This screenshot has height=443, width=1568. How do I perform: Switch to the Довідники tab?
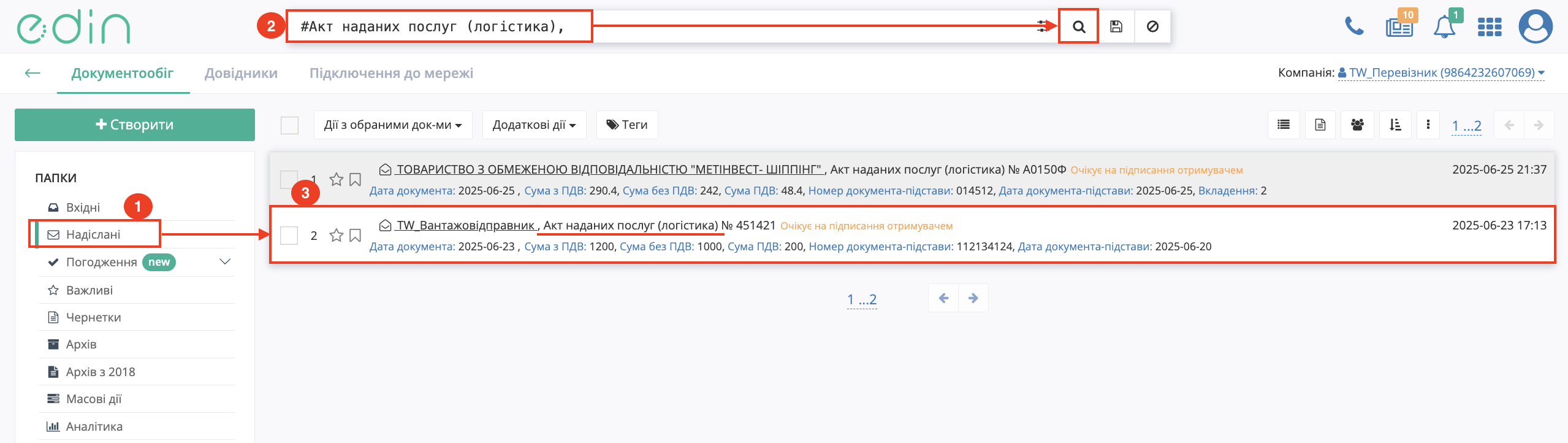click(x=241, y=73)
